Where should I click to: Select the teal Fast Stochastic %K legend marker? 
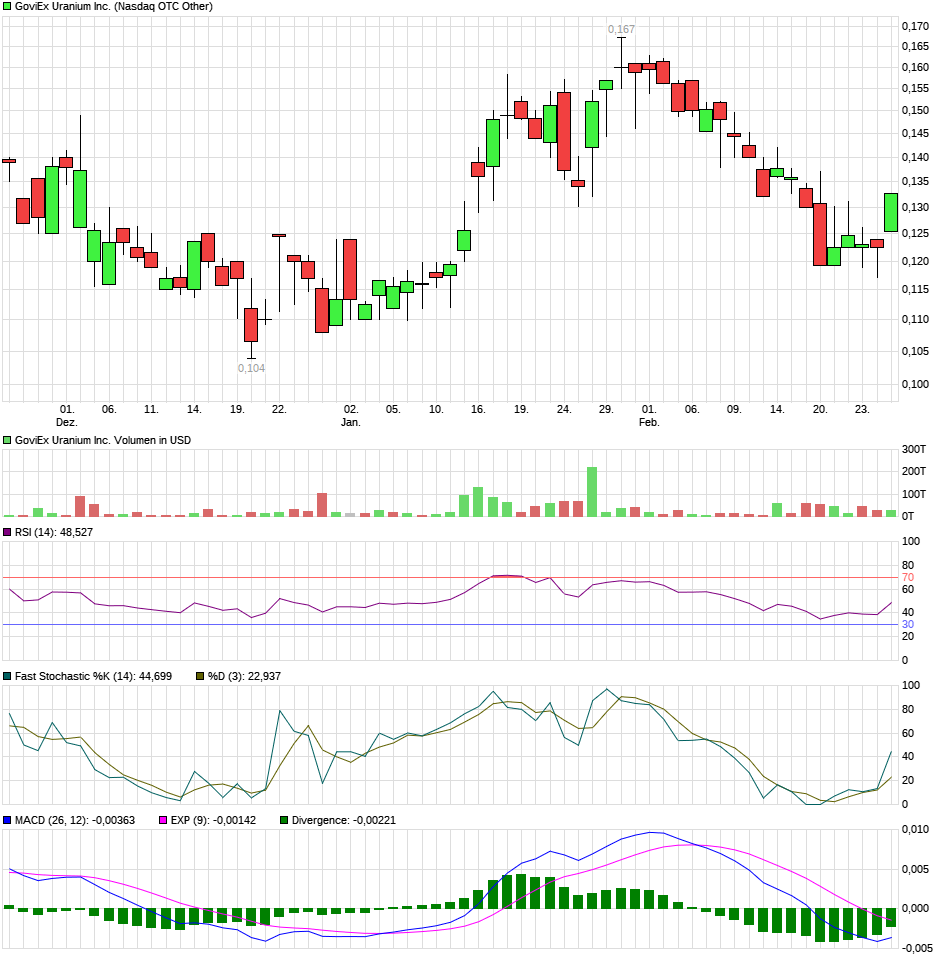(8, 675)
